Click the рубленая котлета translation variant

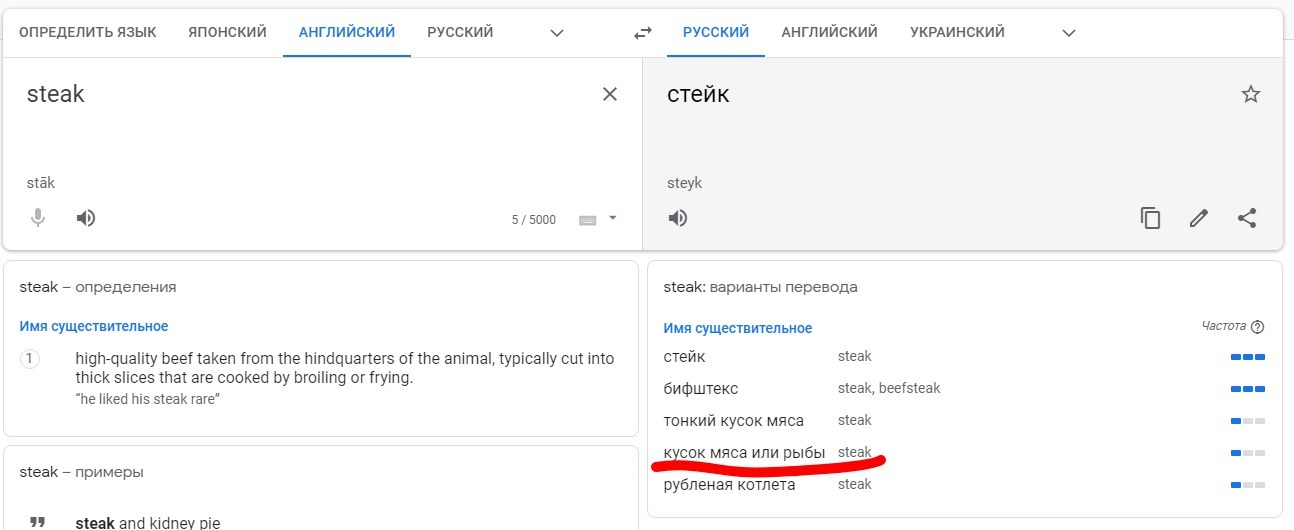729,485
